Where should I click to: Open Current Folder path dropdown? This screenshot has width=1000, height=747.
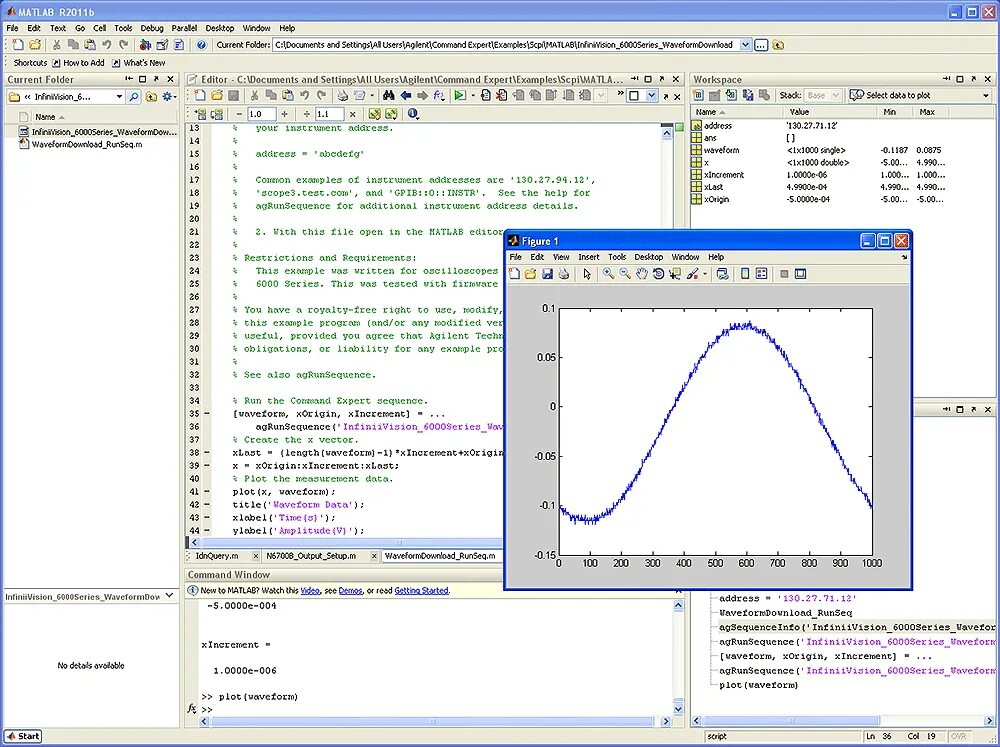tap(745, 45)
